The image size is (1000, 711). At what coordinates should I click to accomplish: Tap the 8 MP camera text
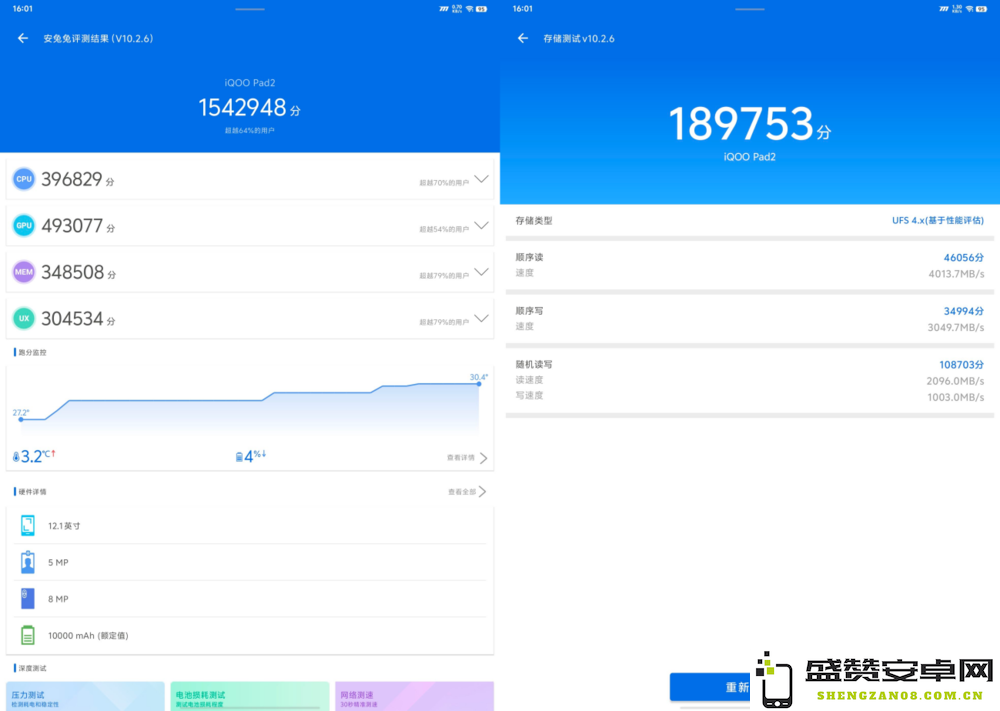pyautogui.click(x=58, y=599)
